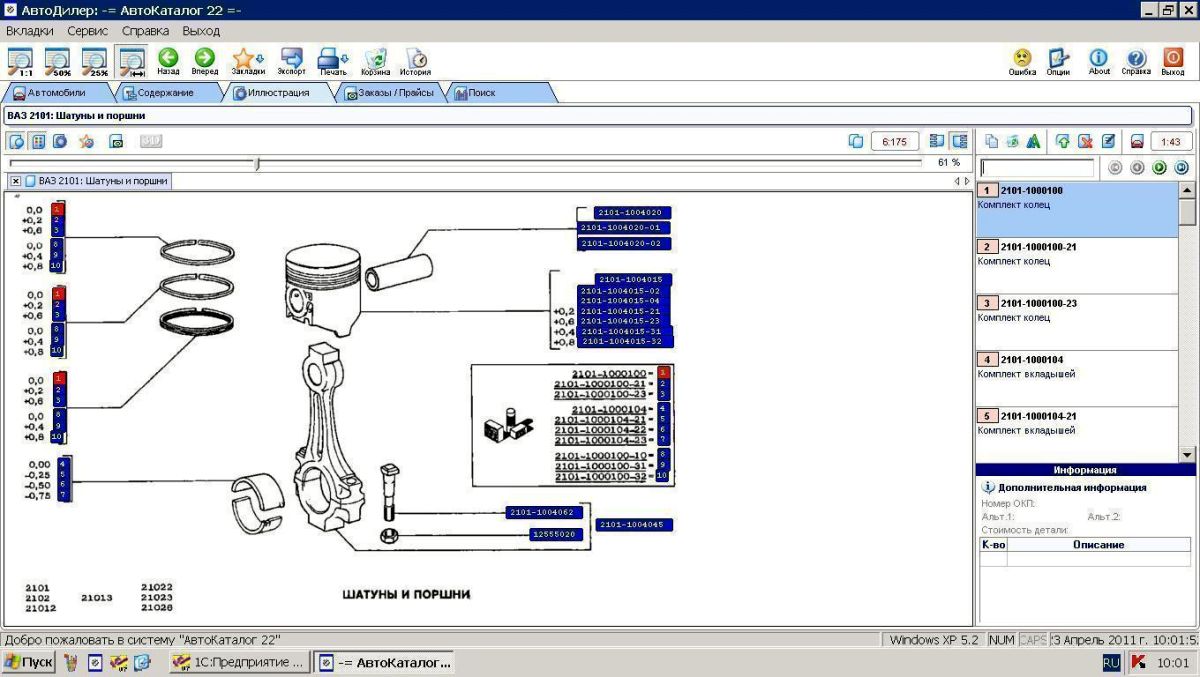The width and height of the screenshot is (1200, 677).
Task: Set zoom to 1:1 scale
Action: [20, 62]
